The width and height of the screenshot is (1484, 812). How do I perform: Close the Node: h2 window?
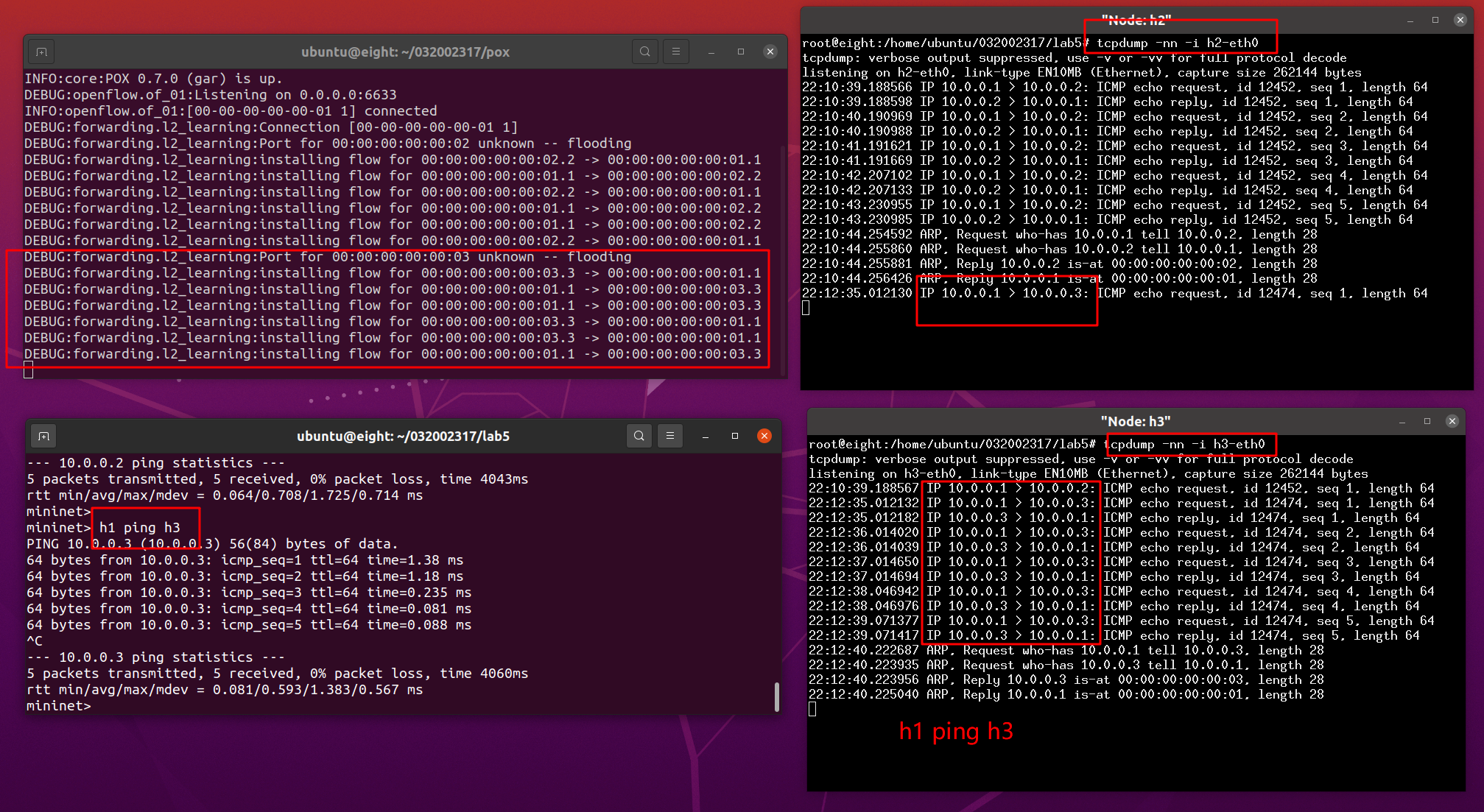pyautogui.click(x=1460, y=20)
